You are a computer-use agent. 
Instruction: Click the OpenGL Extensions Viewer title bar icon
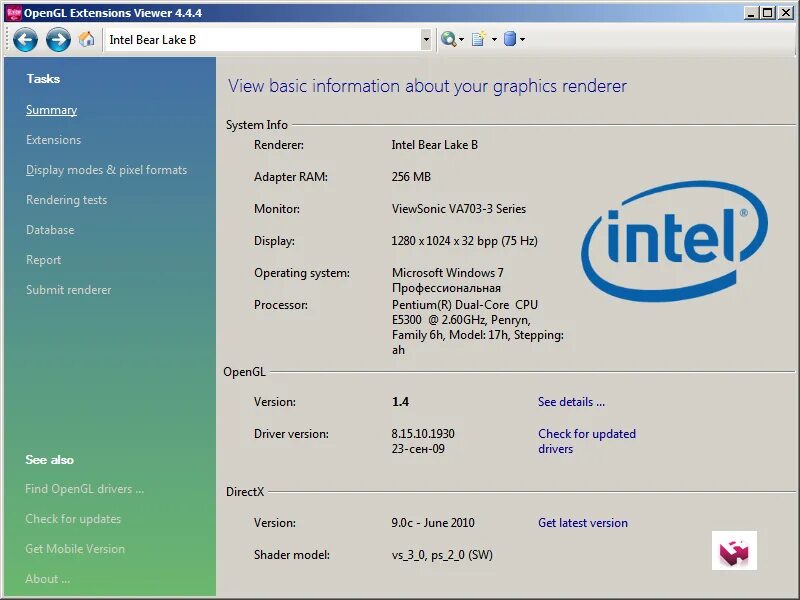(x=13, y=13)
